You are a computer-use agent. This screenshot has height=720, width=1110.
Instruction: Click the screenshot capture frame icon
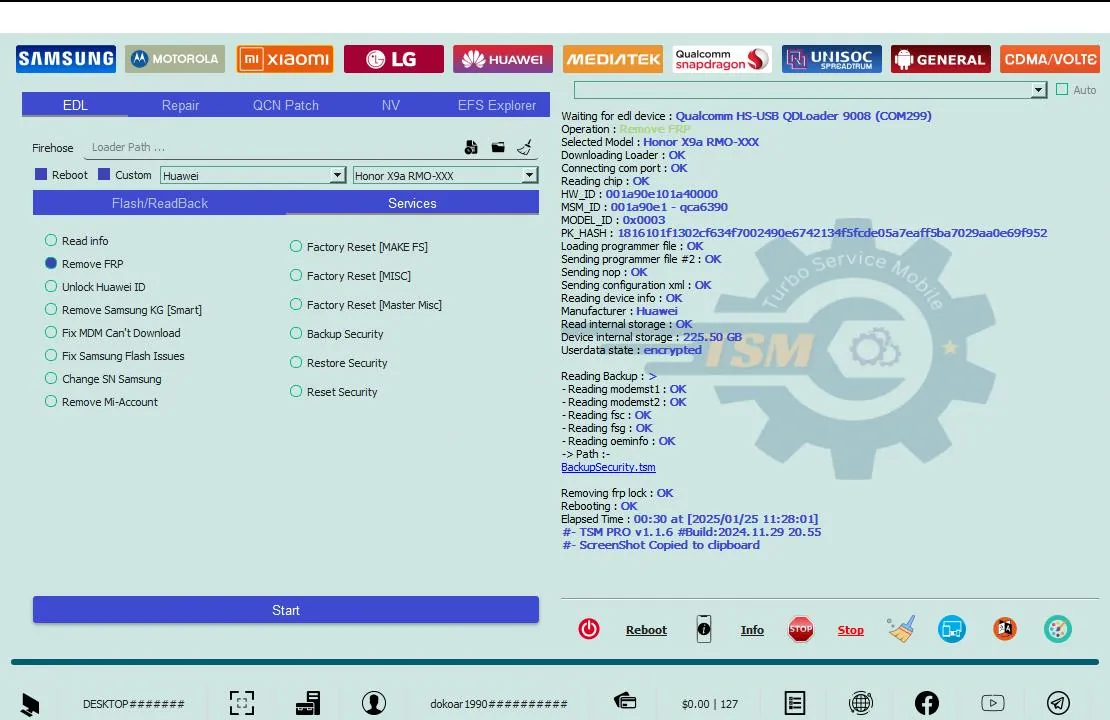[x=241, y=703]
